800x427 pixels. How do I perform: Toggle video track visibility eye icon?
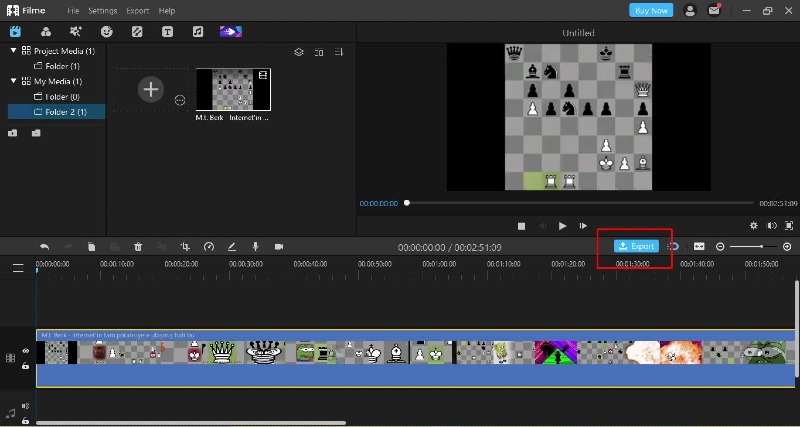26,351
